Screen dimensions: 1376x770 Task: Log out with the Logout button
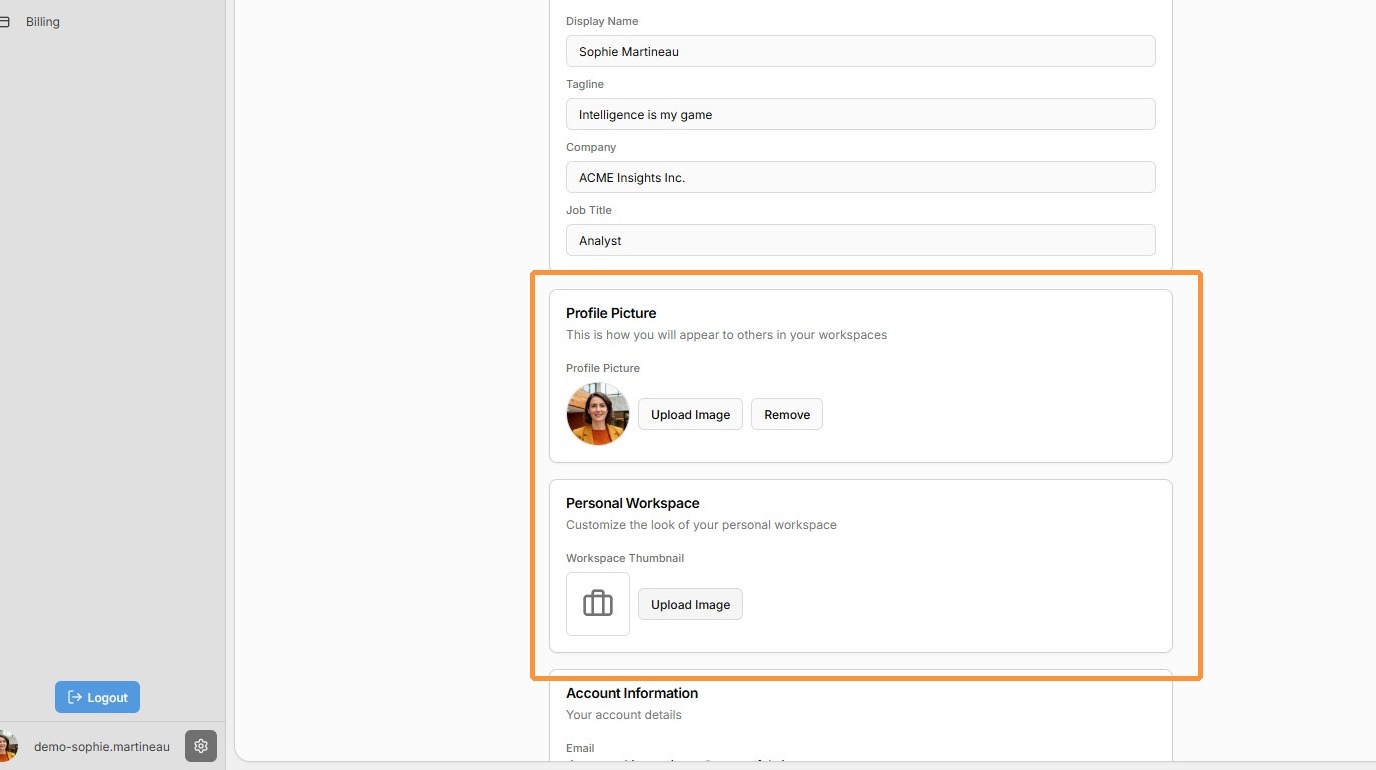[x=98, y=697]
